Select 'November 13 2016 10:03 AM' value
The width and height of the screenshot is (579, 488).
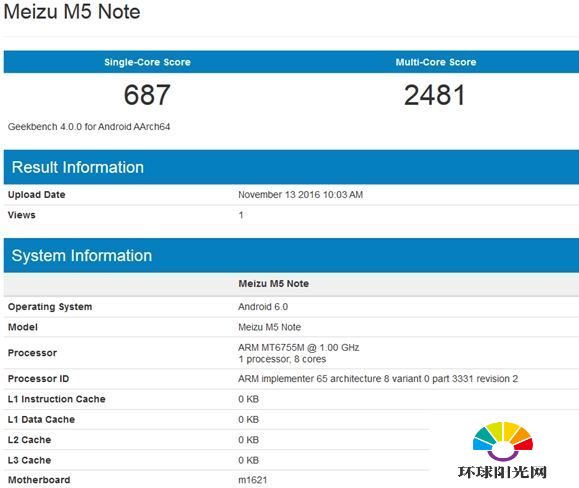coord(301,195)
